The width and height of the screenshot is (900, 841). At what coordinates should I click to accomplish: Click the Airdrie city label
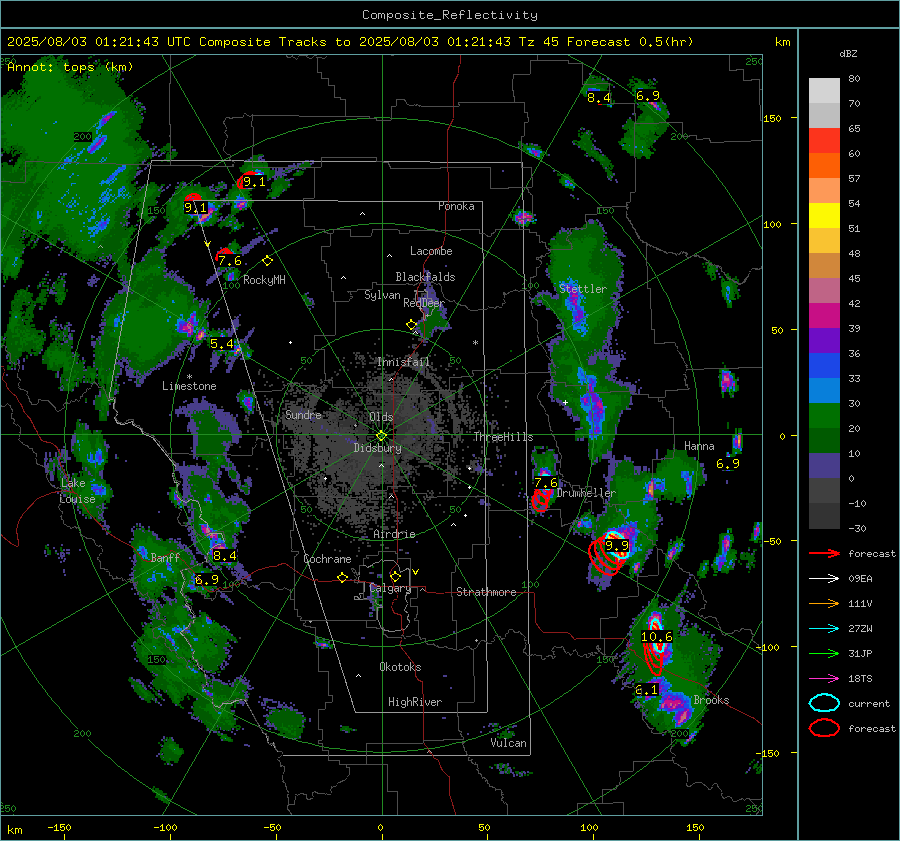tap(394, 534)
